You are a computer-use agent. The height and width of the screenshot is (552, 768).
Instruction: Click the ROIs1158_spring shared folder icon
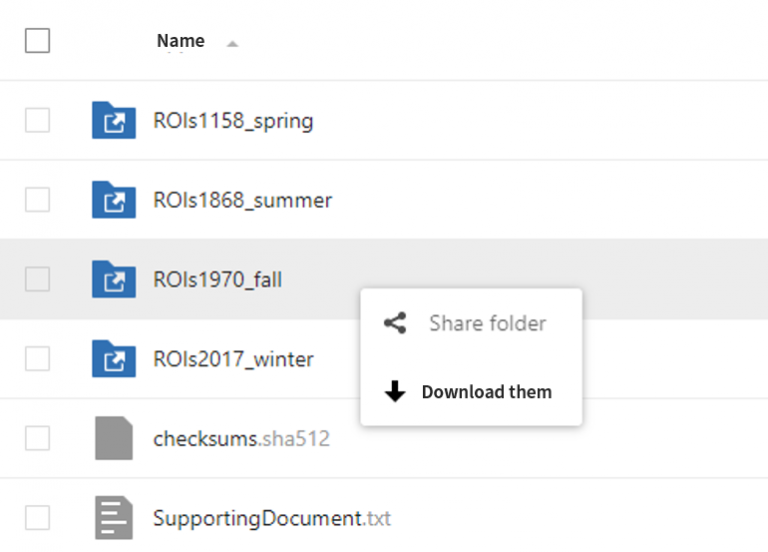coord(114,120)
